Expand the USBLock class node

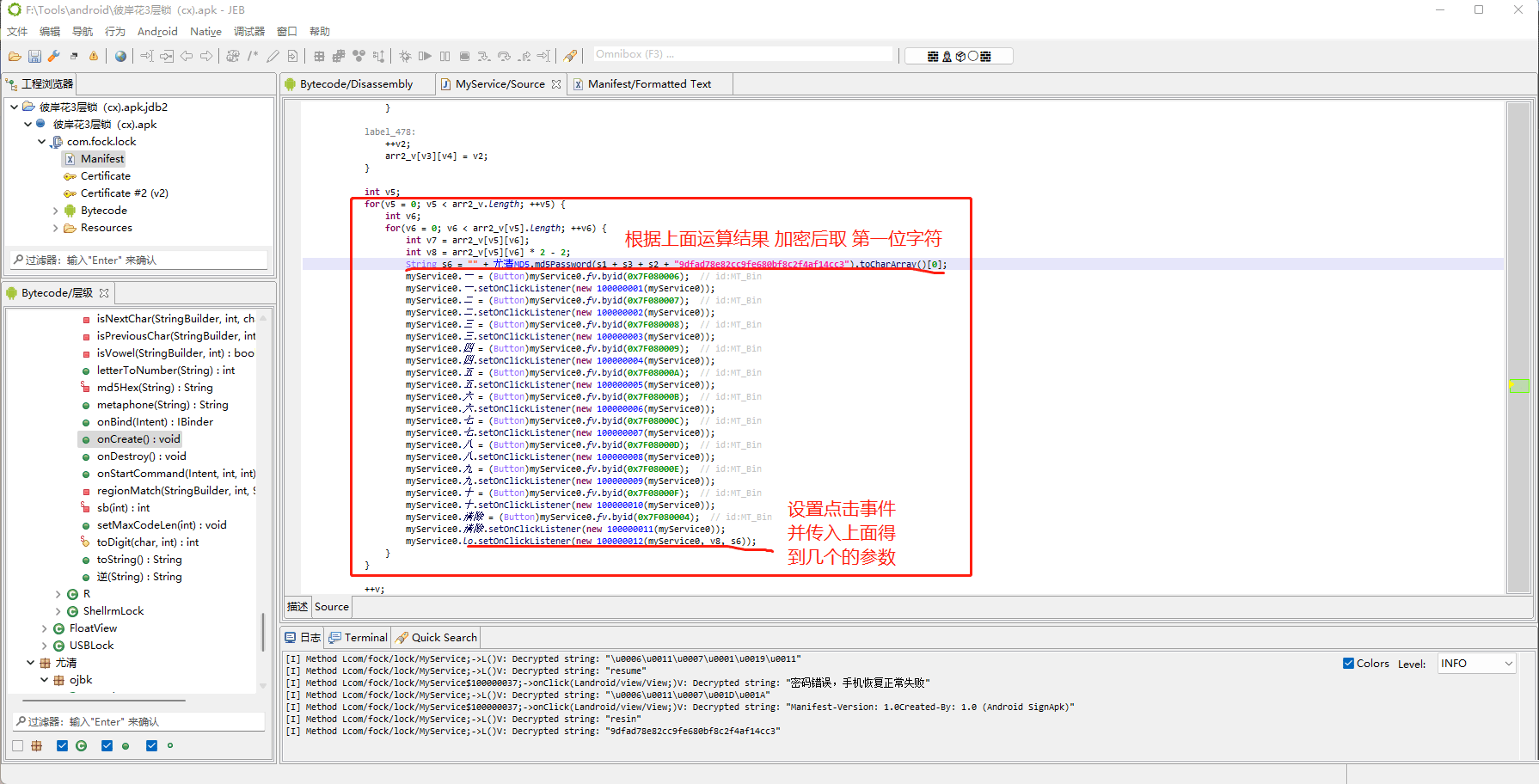tap(45, 646)
